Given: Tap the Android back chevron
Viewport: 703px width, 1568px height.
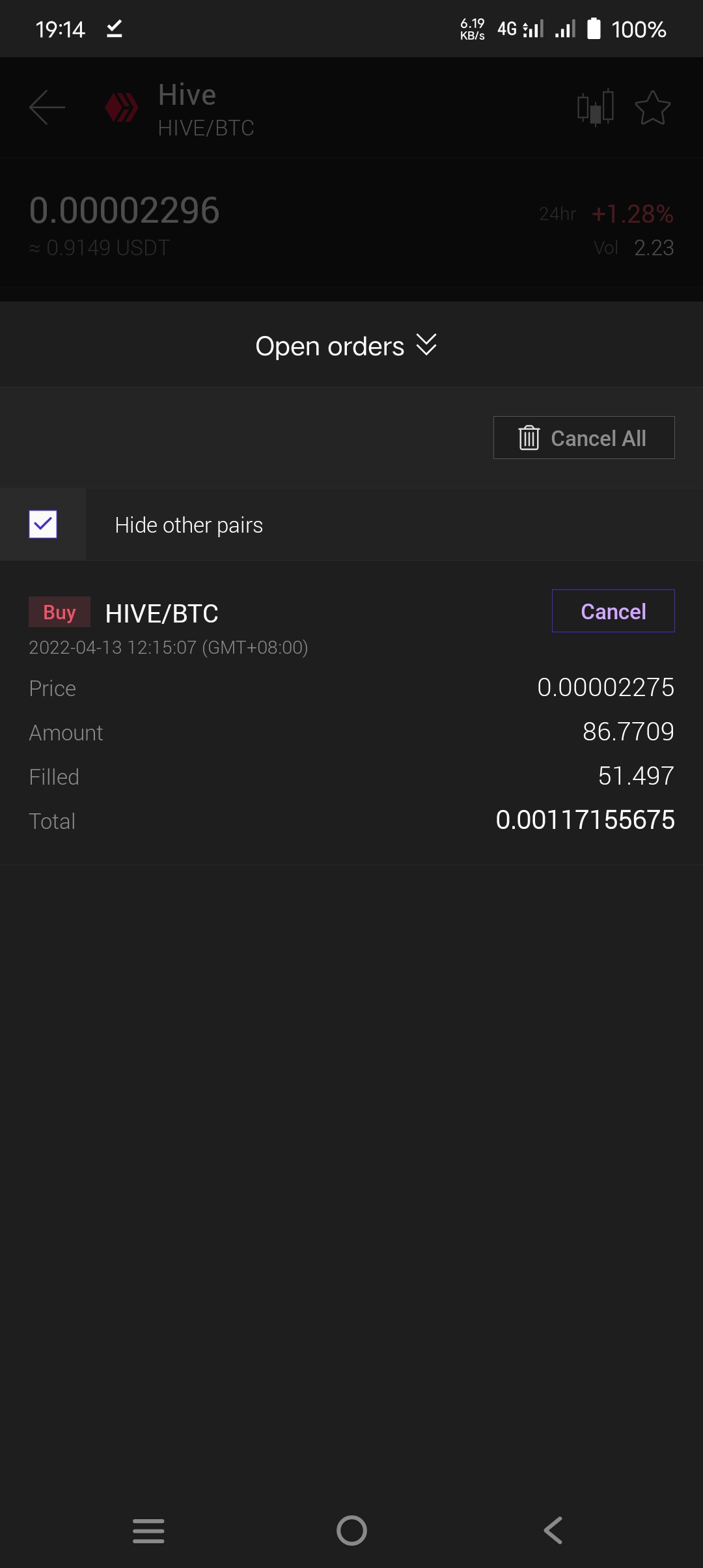Looking at the screenshot, I should [553, 1530].
